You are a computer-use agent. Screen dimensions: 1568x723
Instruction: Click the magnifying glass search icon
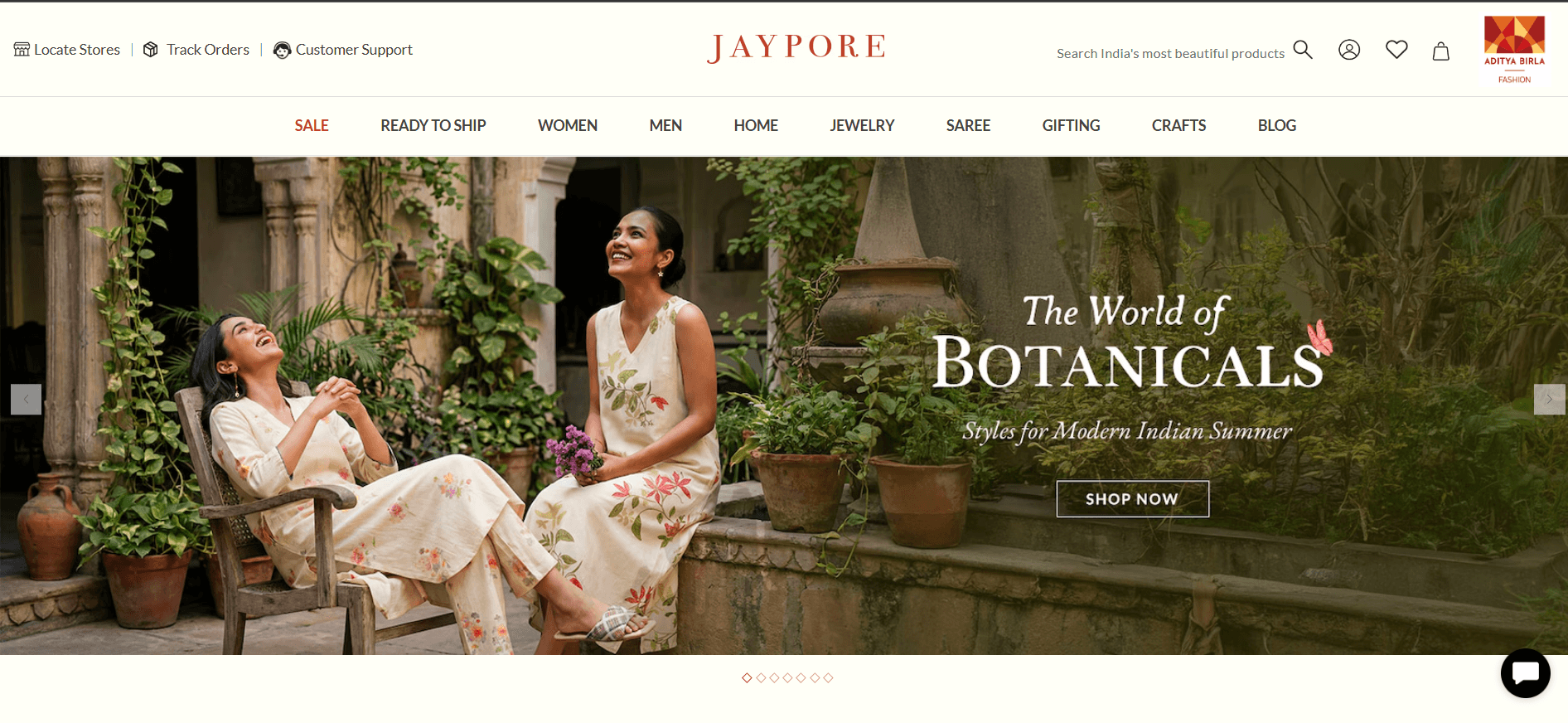(1303, 50)
